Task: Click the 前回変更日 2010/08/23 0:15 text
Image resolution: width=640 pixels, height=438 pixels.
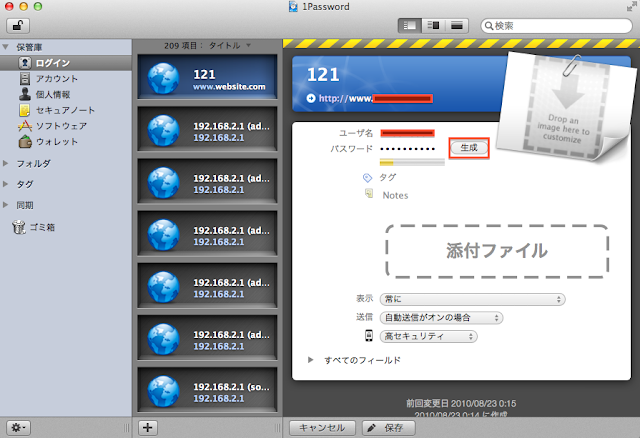Action: (461, 404)
